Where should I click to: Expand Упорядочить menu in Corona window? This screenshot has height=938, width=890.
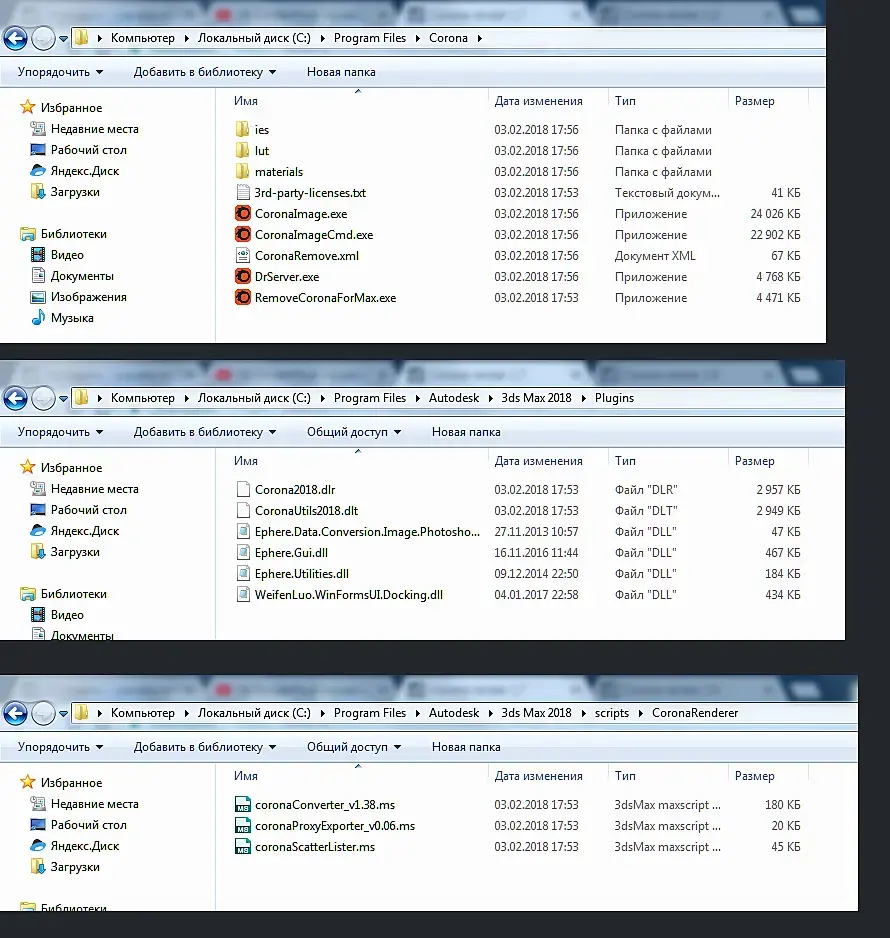point(60,72)
